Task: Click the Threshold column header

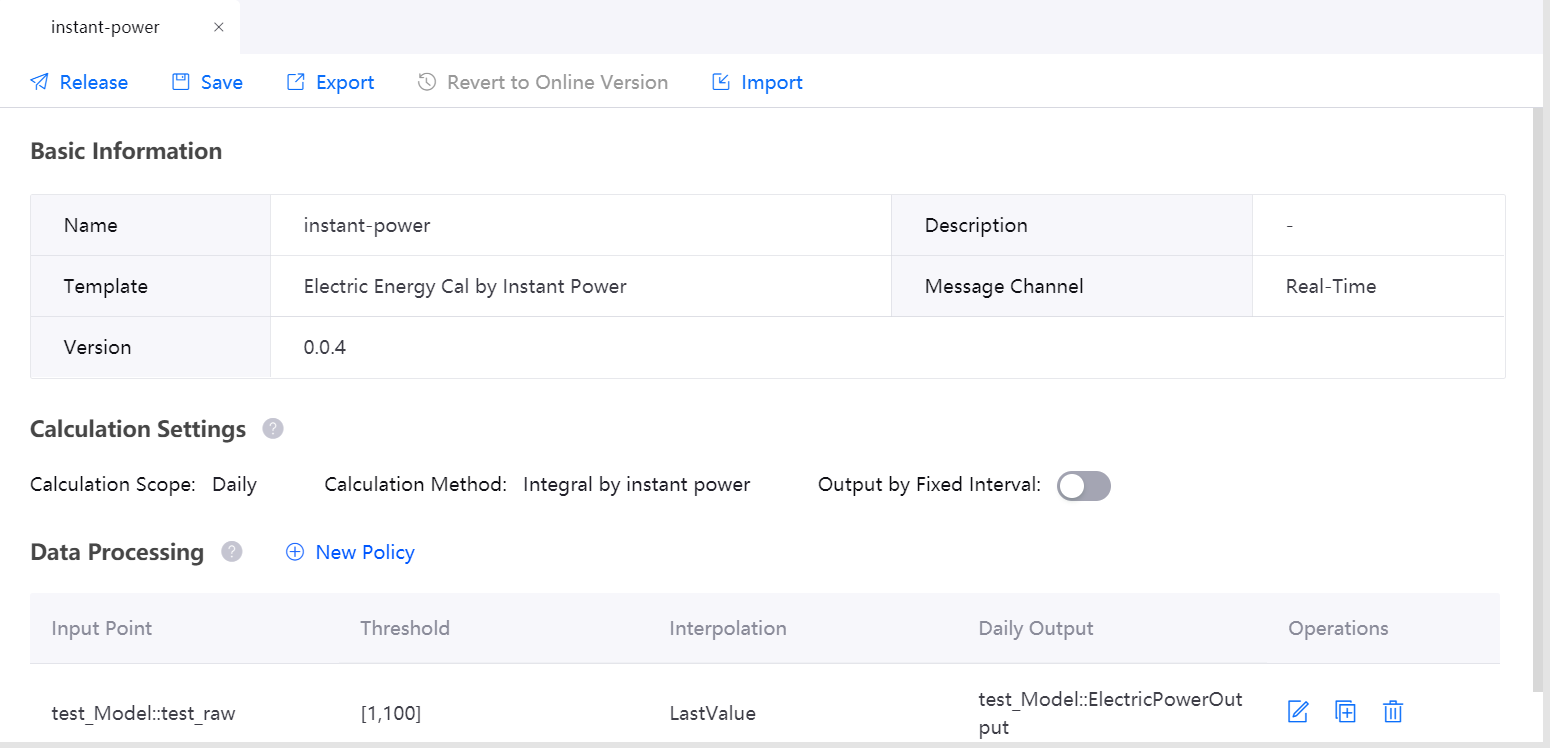Action: tap(405, 628)
